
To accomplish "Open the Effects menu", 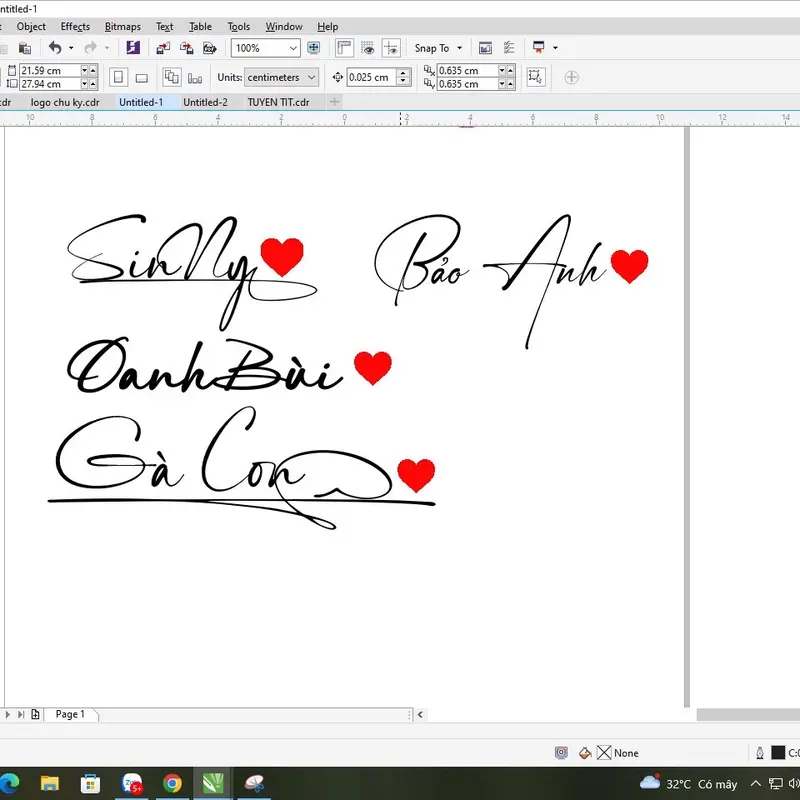I will click(x=75, y=27).
